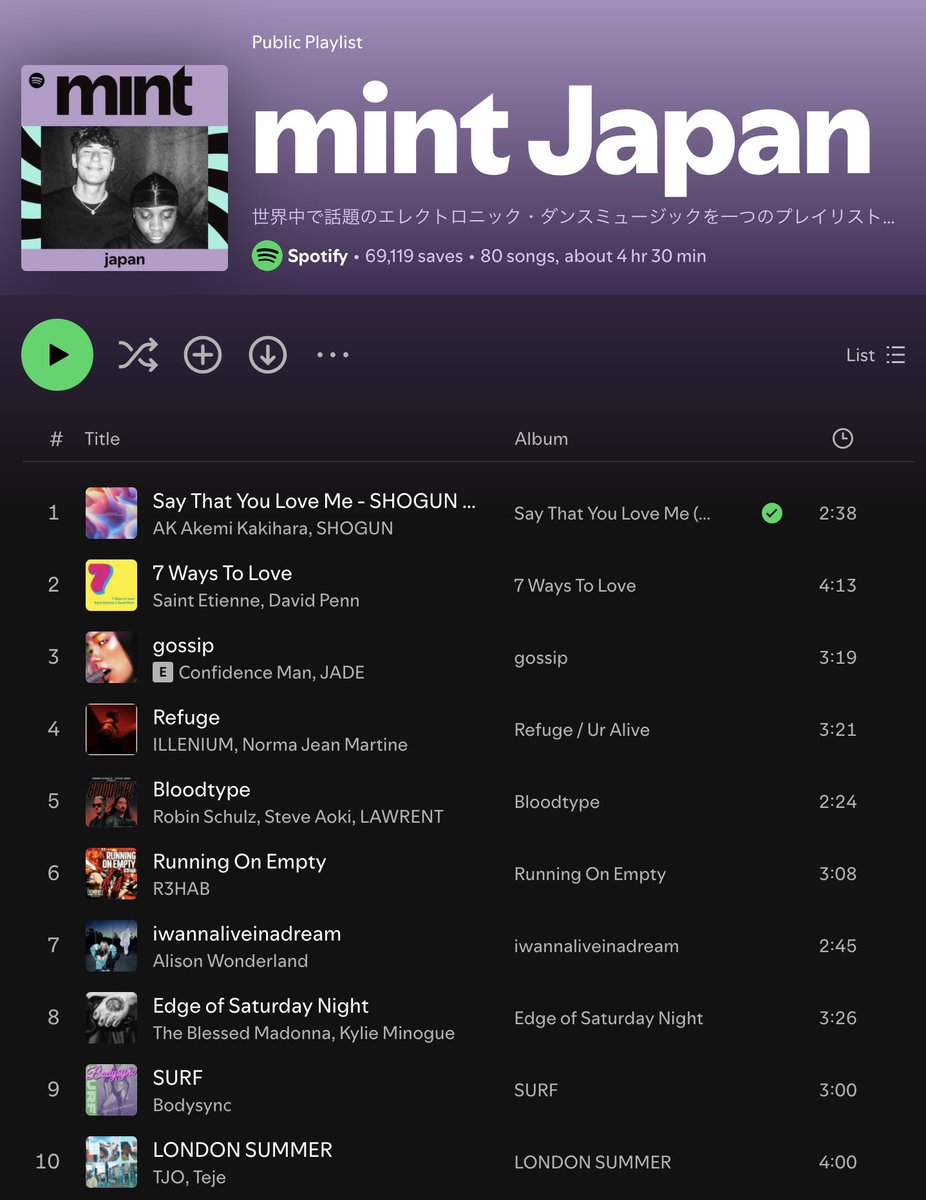Viewport: 926px width, 1200px height.
Task: Select LONDON SUMMER track title
Action: pos(242,1149)
